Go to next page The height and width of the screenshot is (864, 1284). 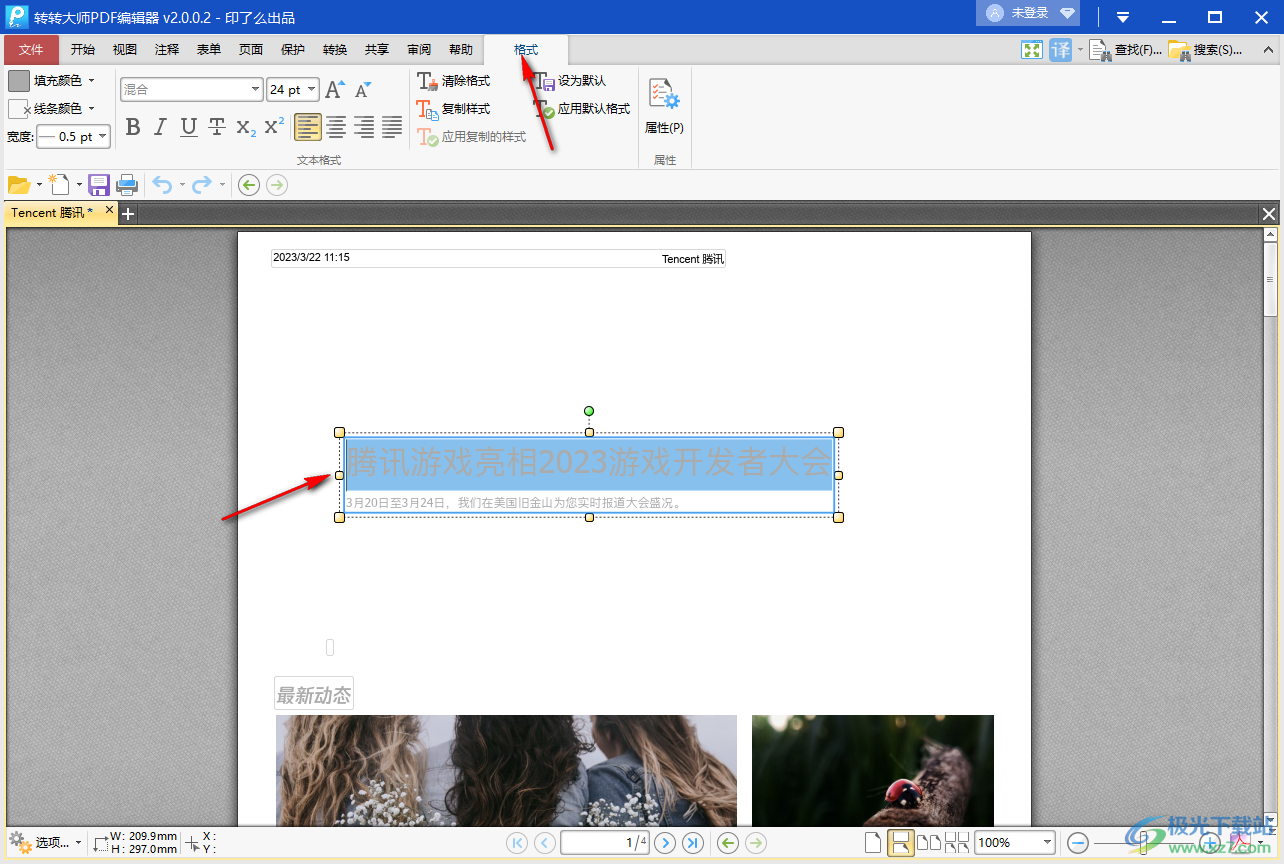coord(665,843)
